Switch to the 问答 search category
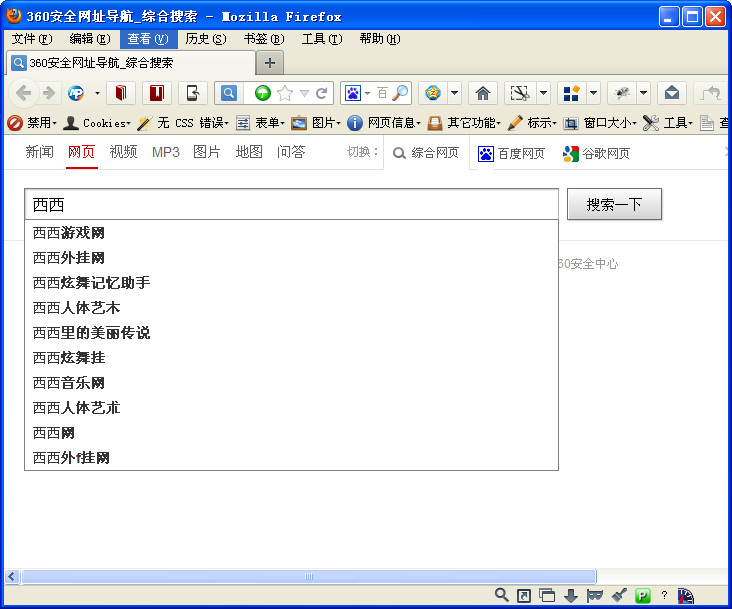Image resolution: width=732 pixels, height=609 pixels. [291, 152]
